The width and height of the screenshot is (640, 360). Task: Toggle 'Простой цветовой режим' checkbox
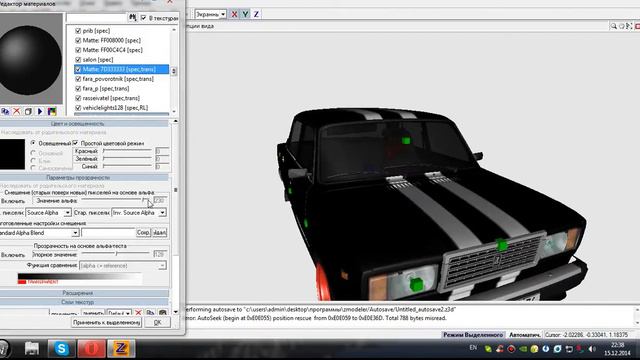[75, 143]
